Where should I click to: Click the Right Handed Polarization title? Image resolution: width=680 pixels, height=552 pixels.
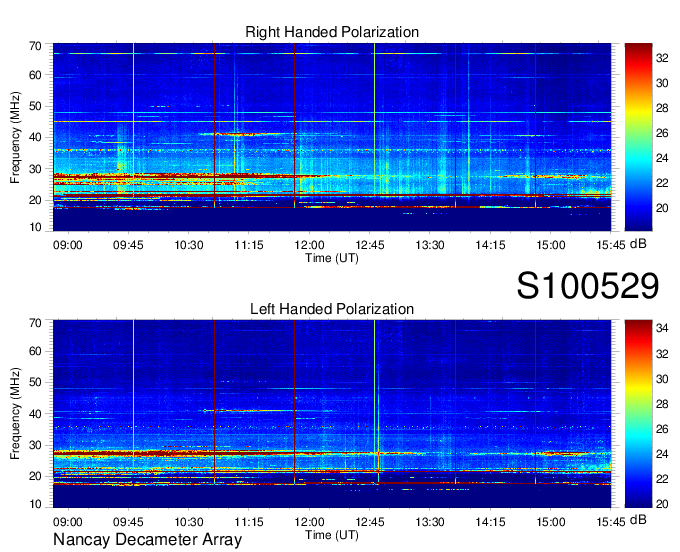(x=332, y=32)
